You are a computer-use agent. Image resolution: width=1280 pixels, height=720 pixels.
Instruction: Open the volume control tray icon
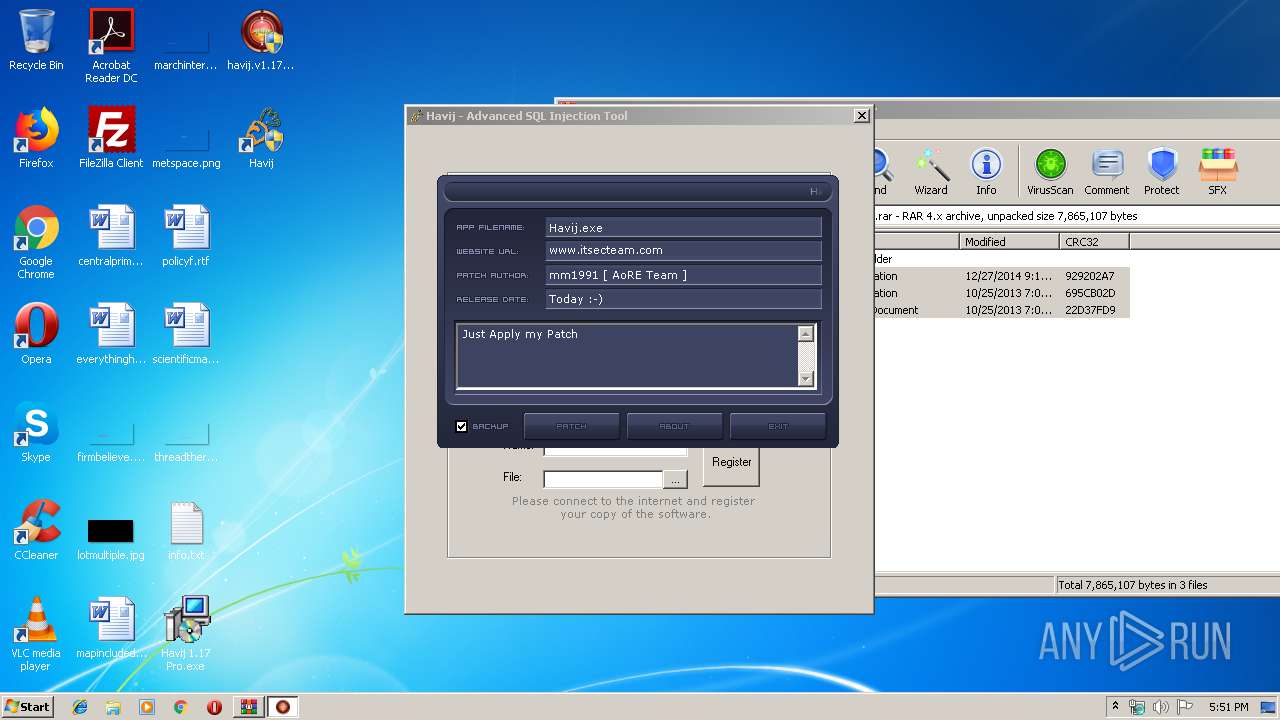(x=1160, y=707)
